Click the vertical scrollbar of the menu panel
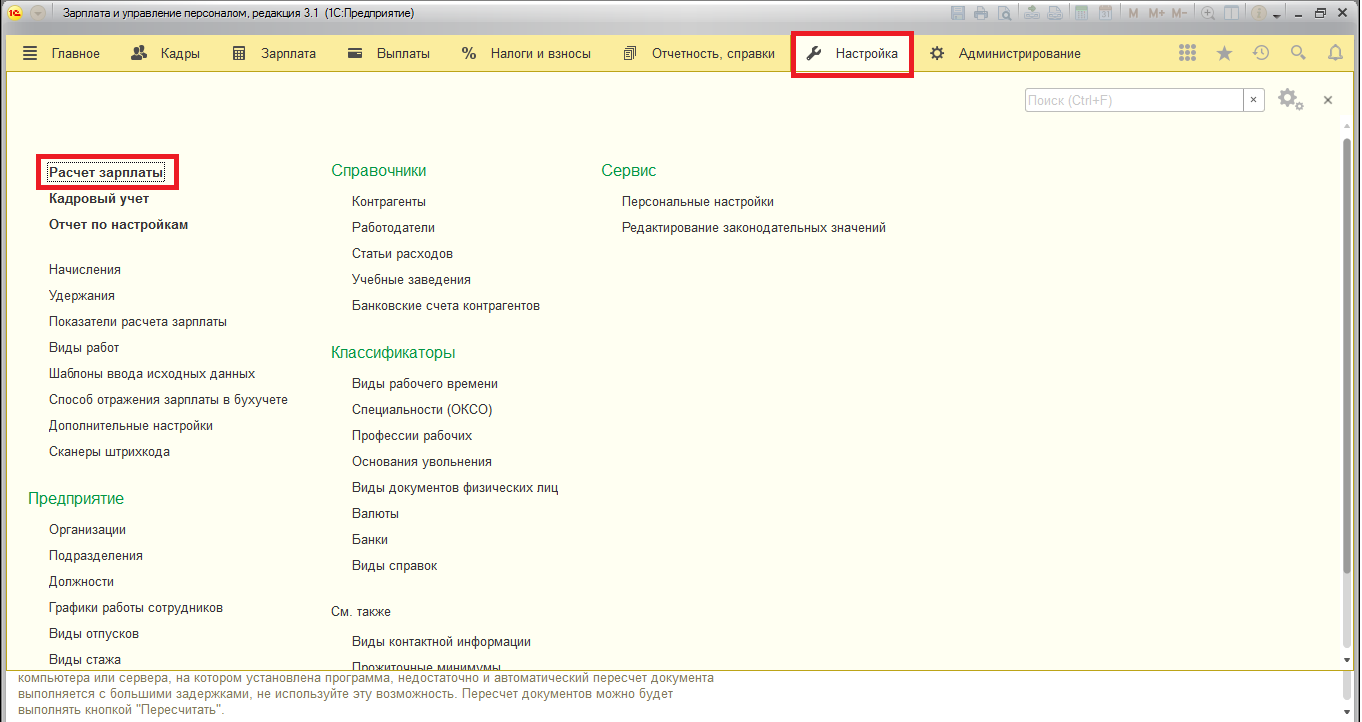The height and width of the screenshot is (722, 1362). point(1346,400)
